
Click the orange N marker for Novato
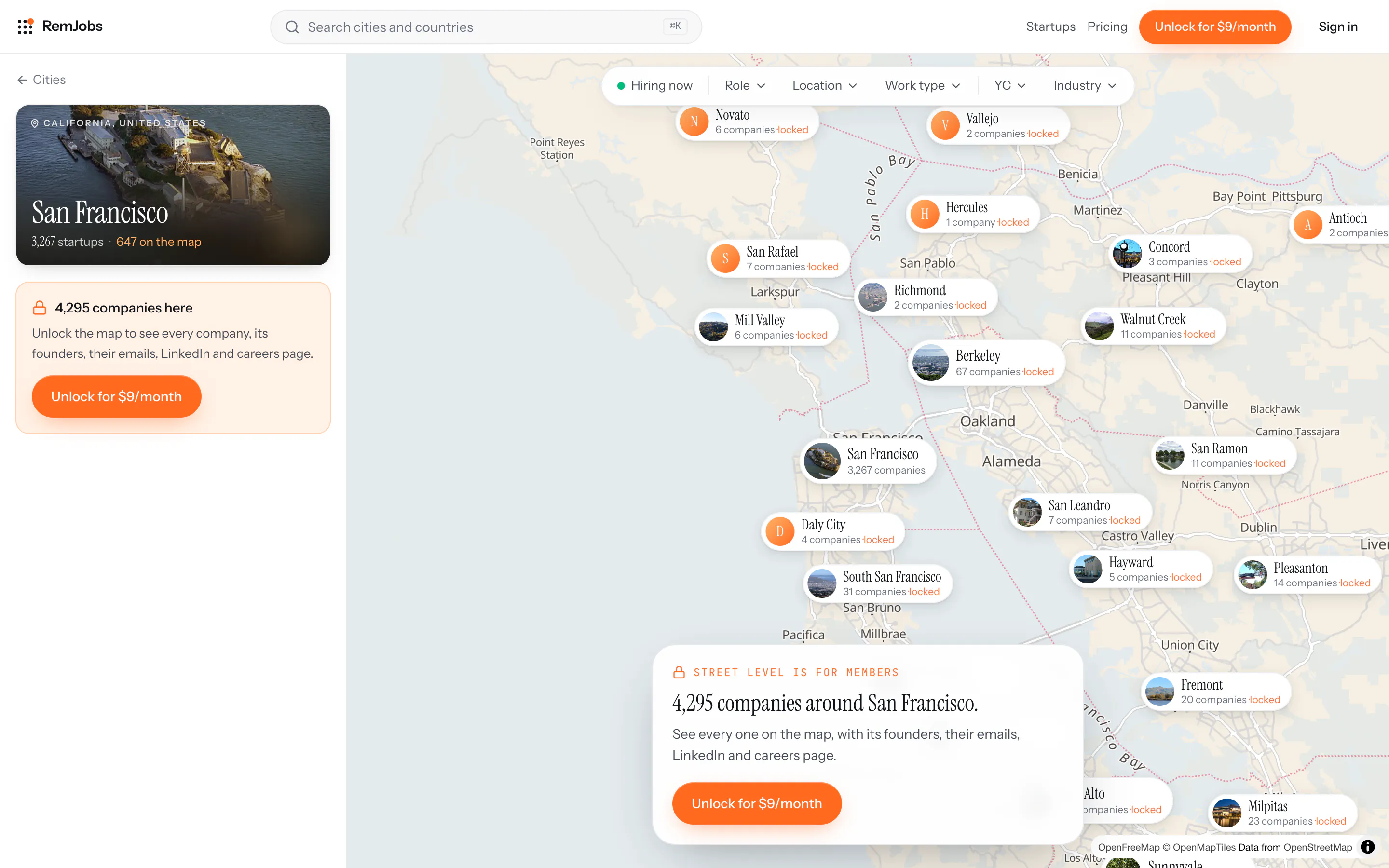click(x=694, y=122)
